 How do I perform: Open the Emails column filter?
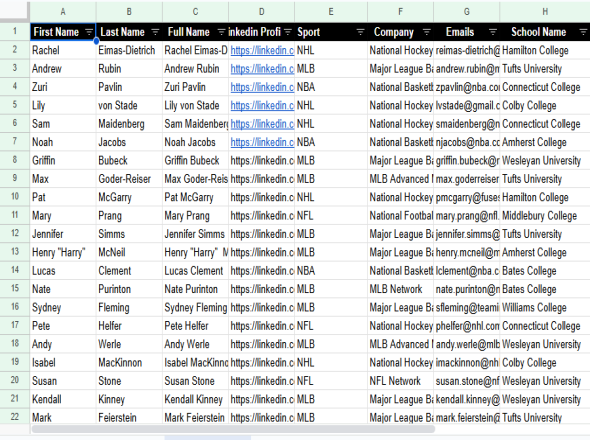click(493, 32)
